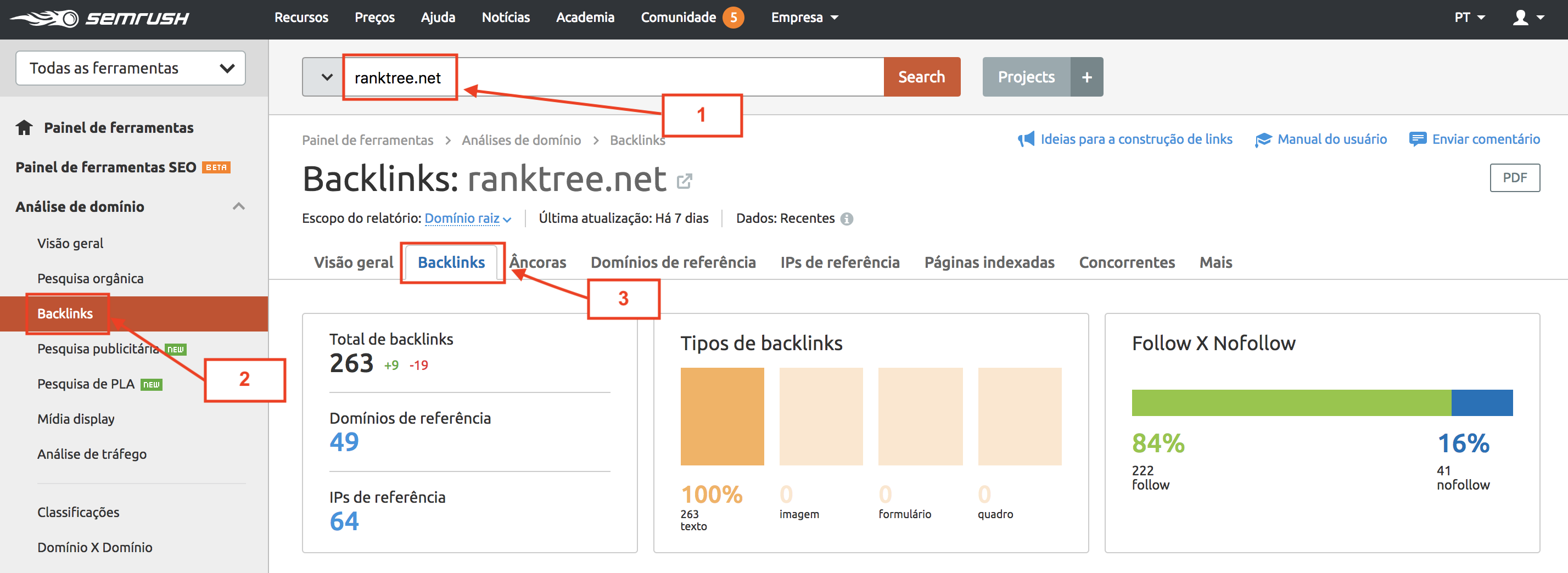Image resolution: width=1568 pixels, height=573 pixels.
Task: Click the Comunidade notification badge 5
Action: point(733,18)
